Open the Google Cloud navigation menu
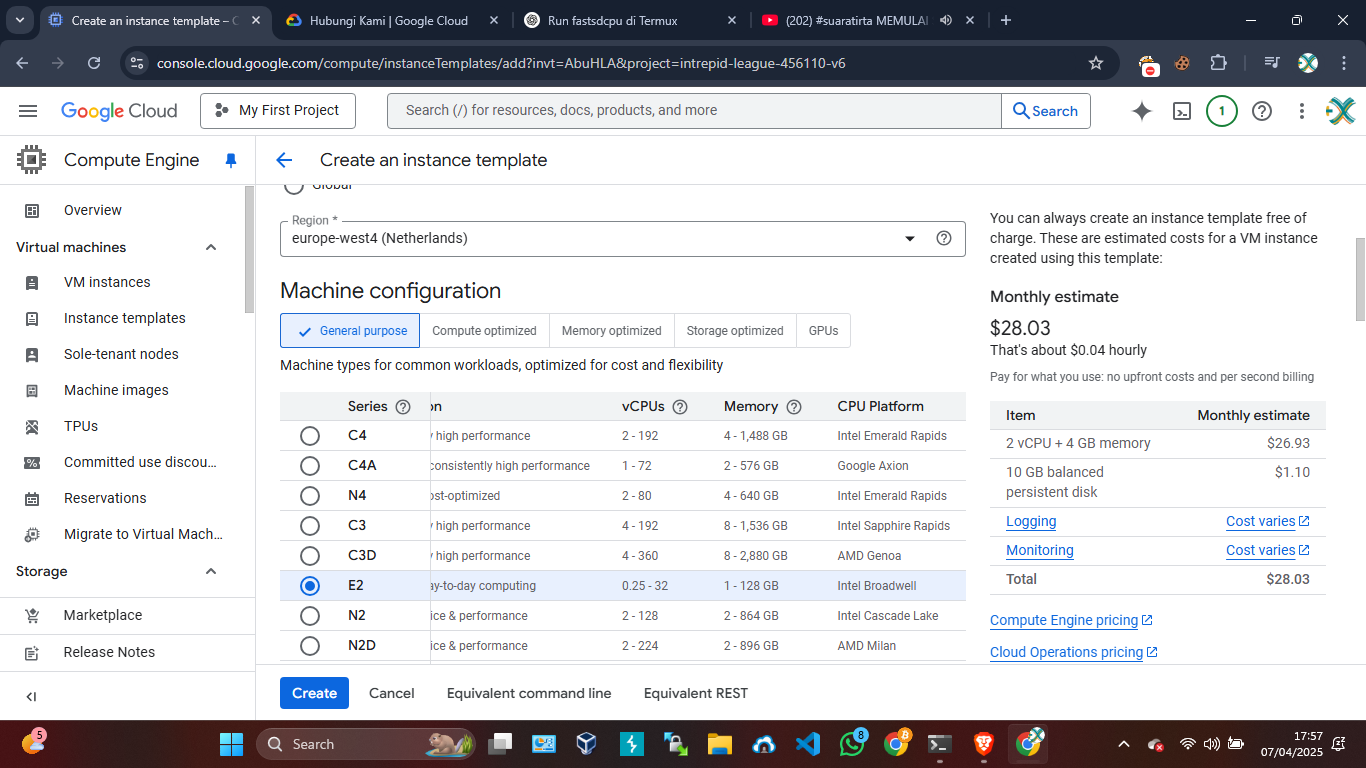 (28, 111)
